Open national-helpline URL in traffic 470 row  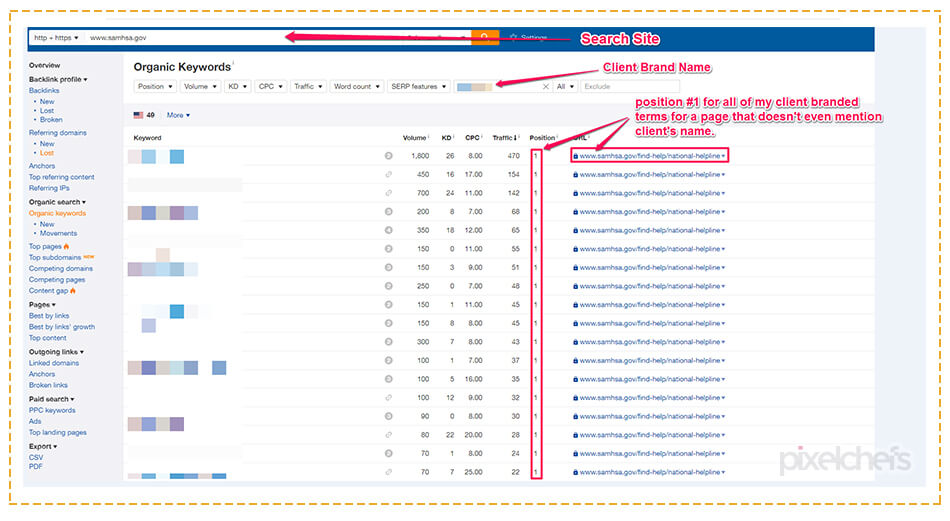[x=649, y=156]
